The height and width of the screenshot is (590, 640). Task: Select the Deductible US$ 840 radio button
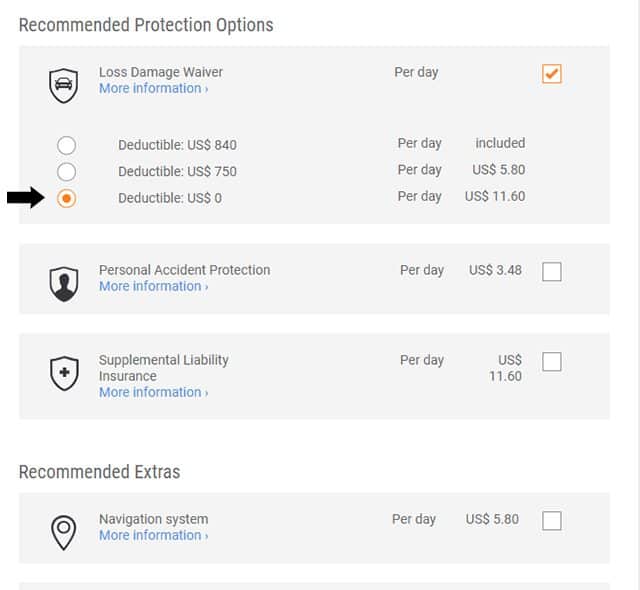pyautogui.click(x=67, y=145)
